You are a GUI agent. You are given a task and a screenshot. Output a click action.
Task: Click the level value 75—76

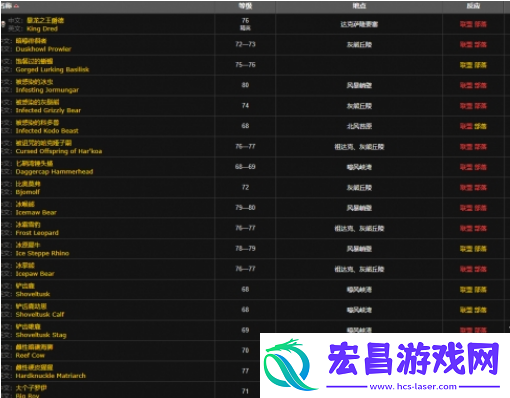point(245,65)
